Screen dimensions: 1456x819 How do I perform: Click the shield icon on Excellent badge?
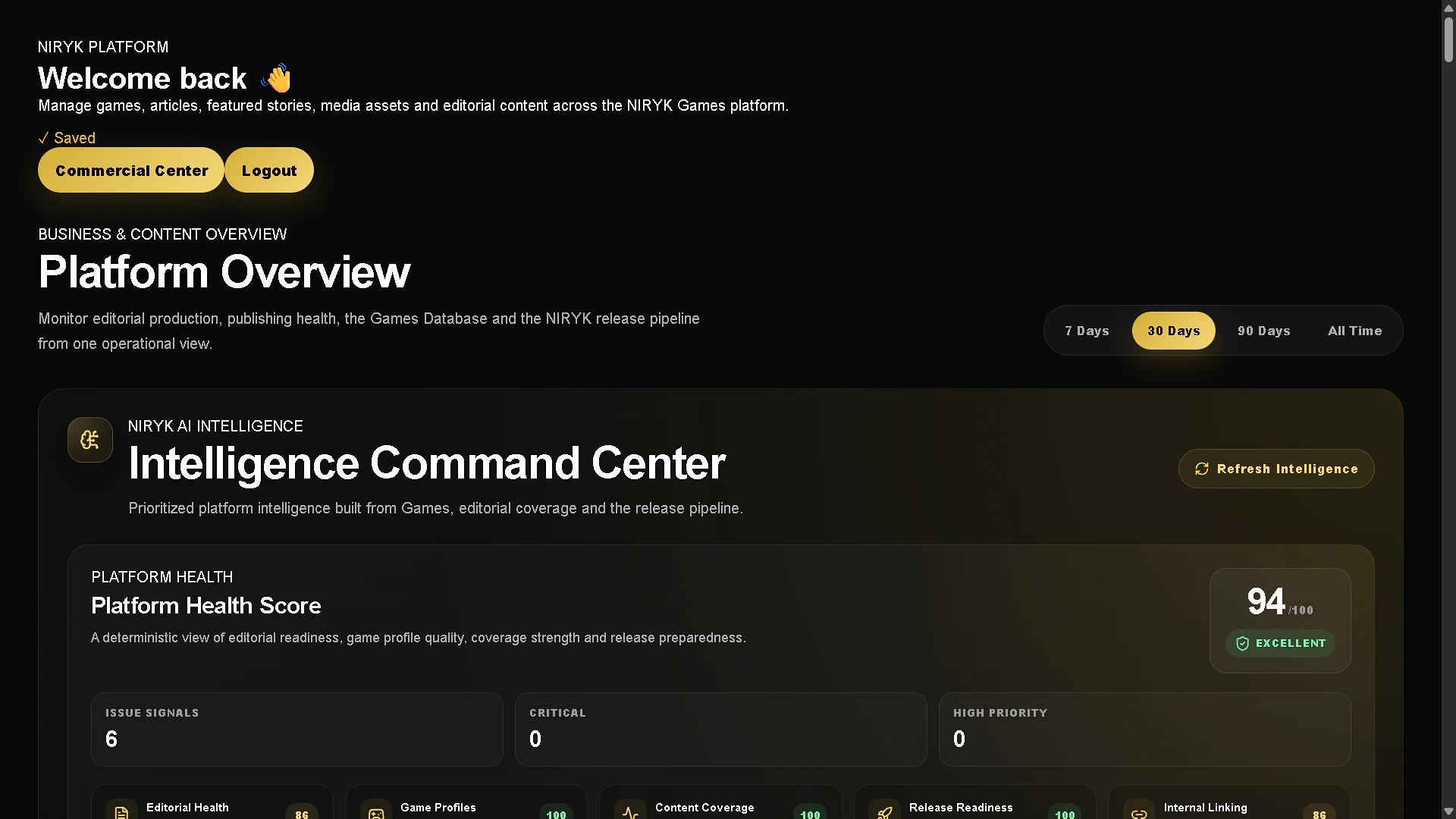(x=1242, y=643)
